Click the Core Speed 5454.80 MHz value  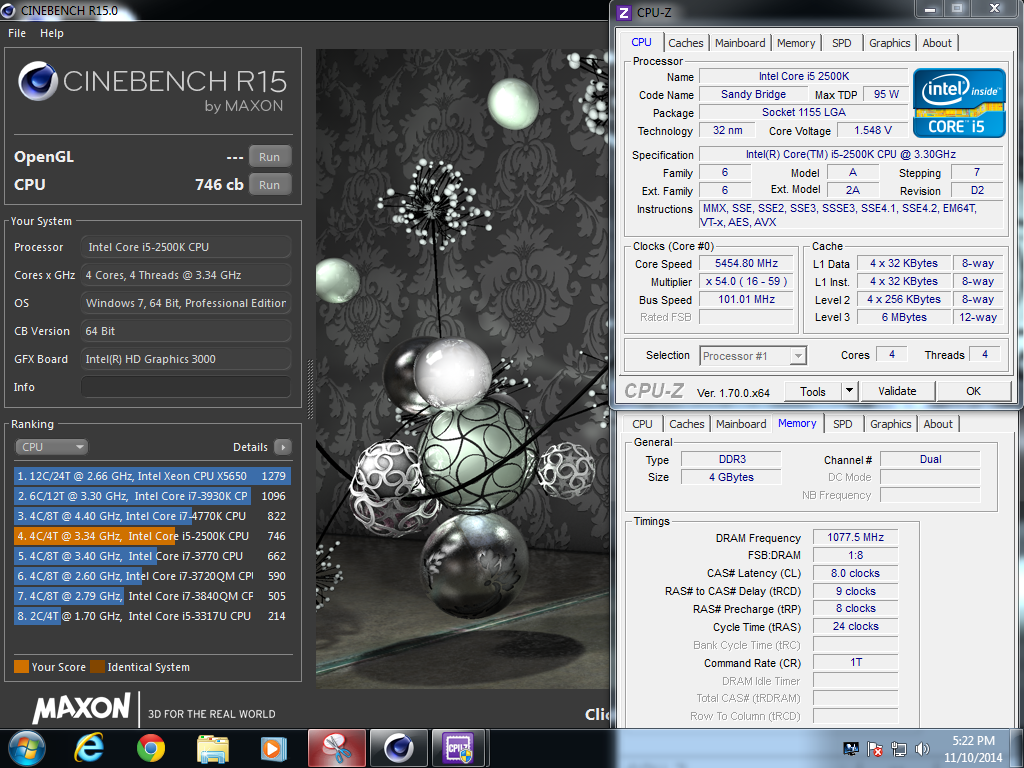point(746,263)
